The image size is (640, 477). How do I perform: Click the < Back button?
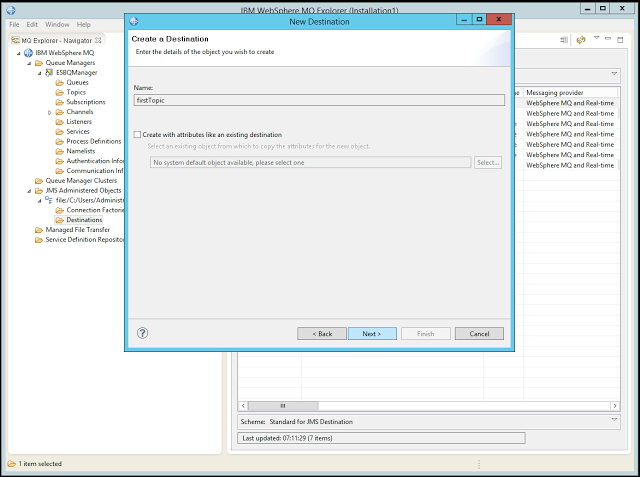pyautogui.click(x=322, y=333)
